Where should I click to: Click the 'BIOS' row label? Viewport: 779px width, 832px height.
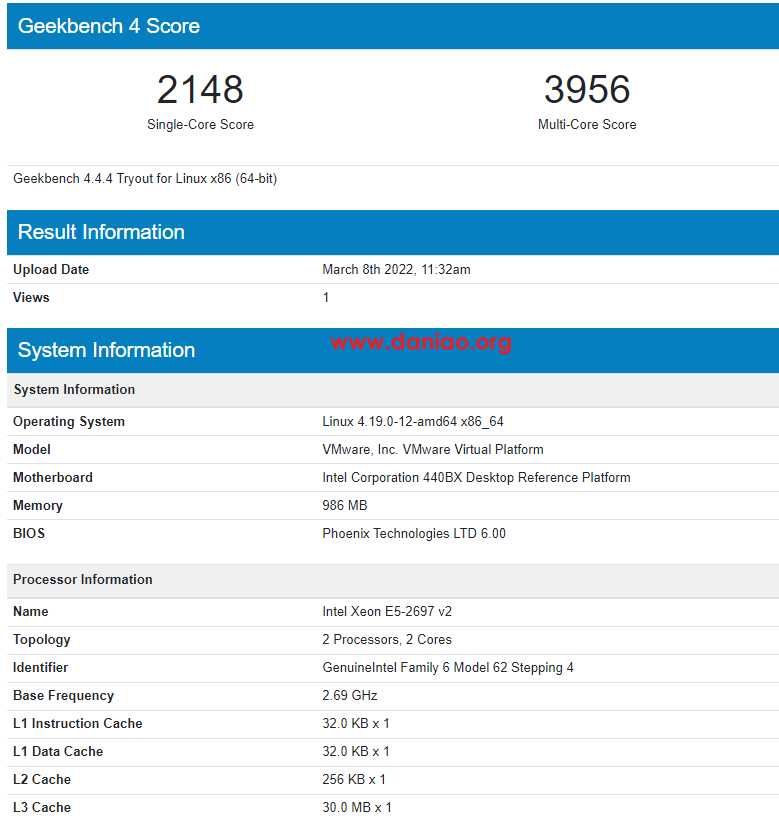click(29, 533)
